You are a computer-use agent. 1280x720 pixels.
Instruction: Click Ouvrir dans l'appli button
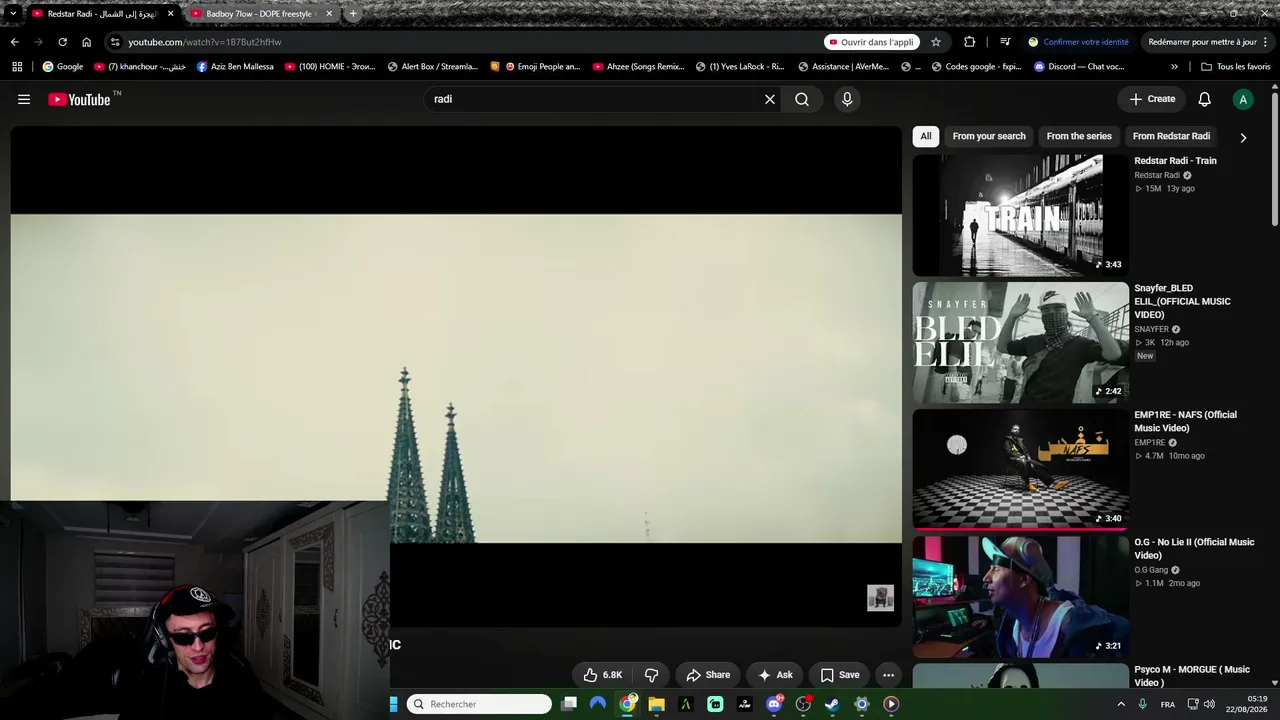[872, 42]
